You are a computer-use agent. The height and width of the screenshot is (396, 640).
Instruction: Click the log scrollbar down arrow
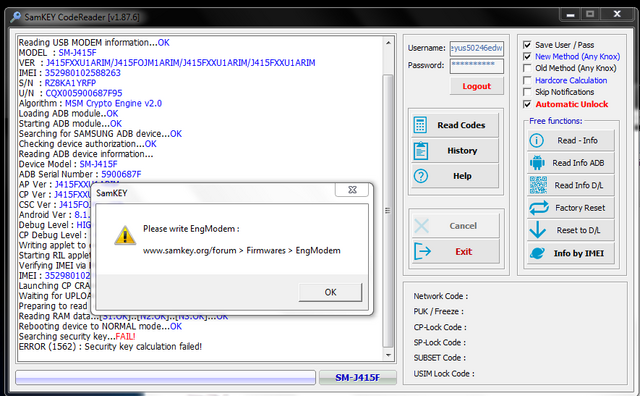[x=389, y=355]
